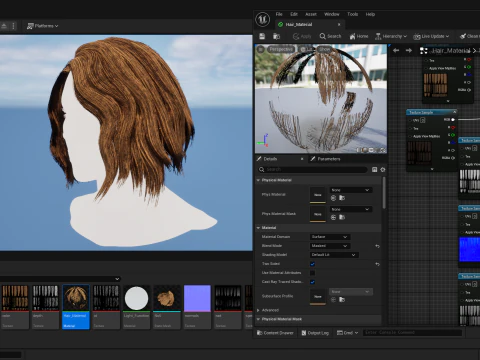
Task: Close the Details tab
Action: pyautogui.click(x=302, y=159)
